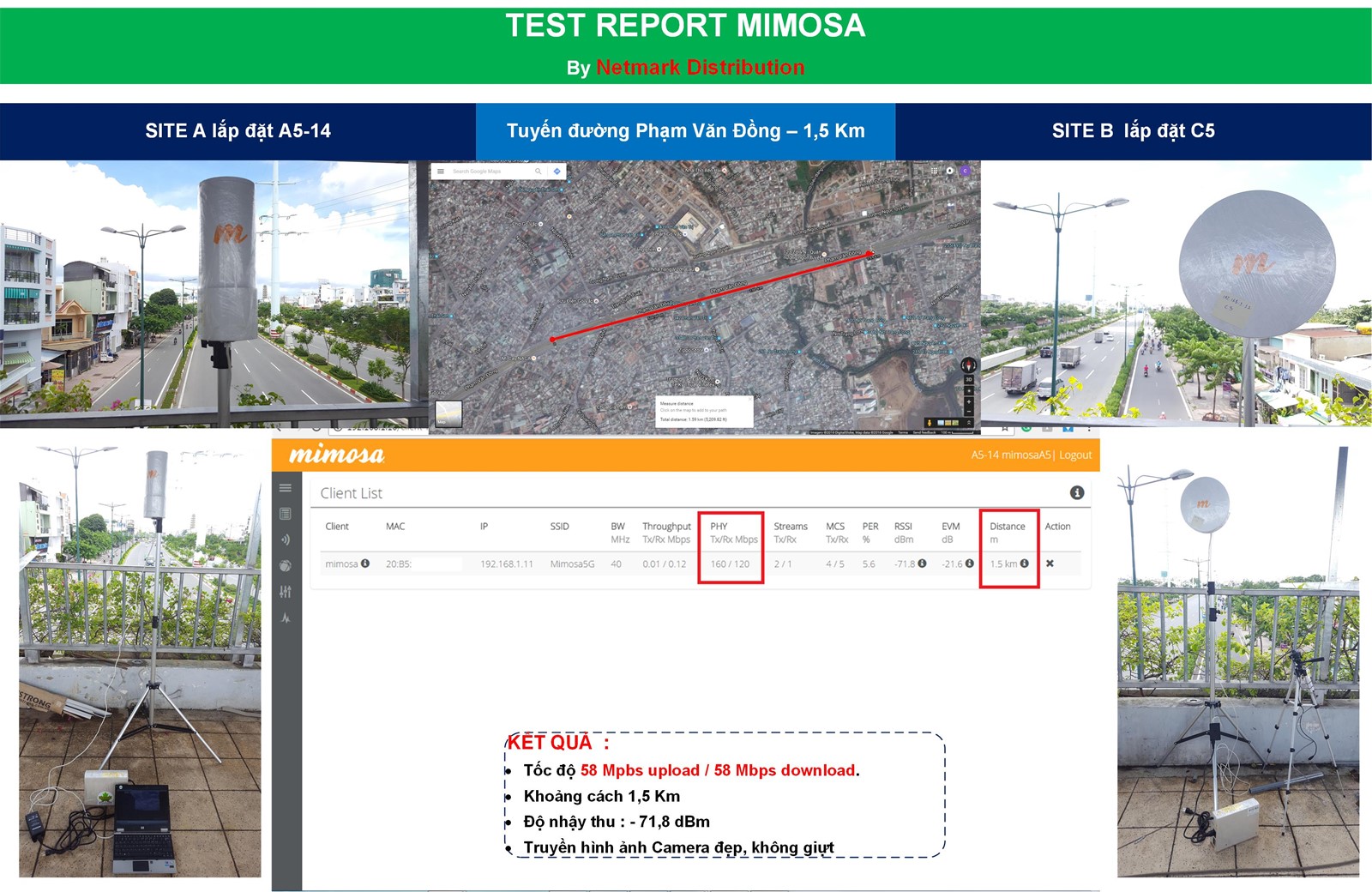
Task: Open the Google Maps hamburger menu
Action: [441, 172]
